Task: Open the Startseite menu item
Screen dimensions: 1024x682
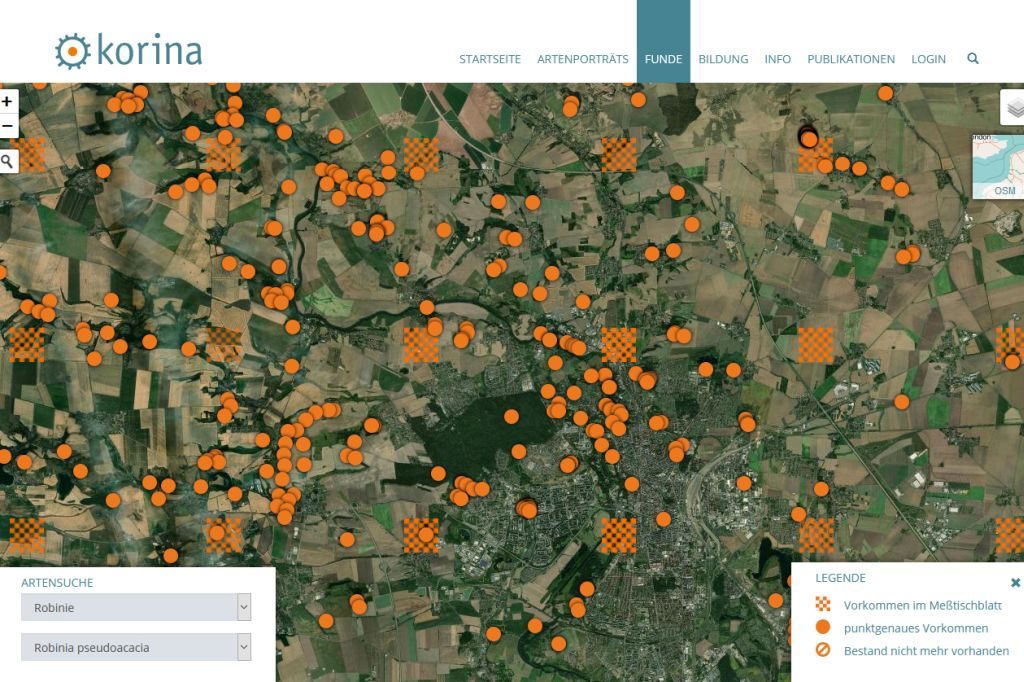Action: (x=490, y=59)
